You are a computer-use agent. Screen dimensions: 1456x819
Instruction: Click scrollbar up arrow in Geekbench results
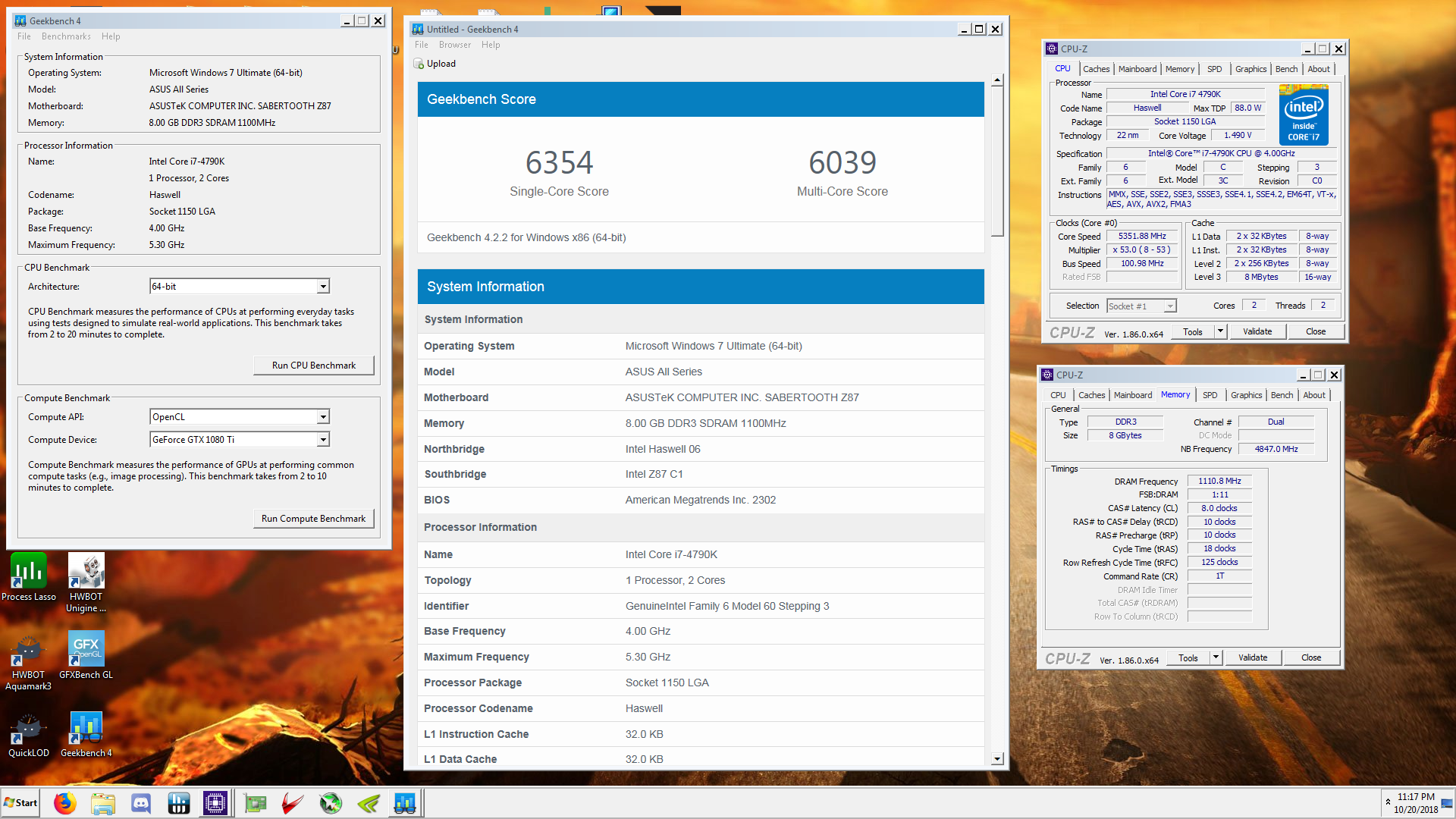coord(997,80)
